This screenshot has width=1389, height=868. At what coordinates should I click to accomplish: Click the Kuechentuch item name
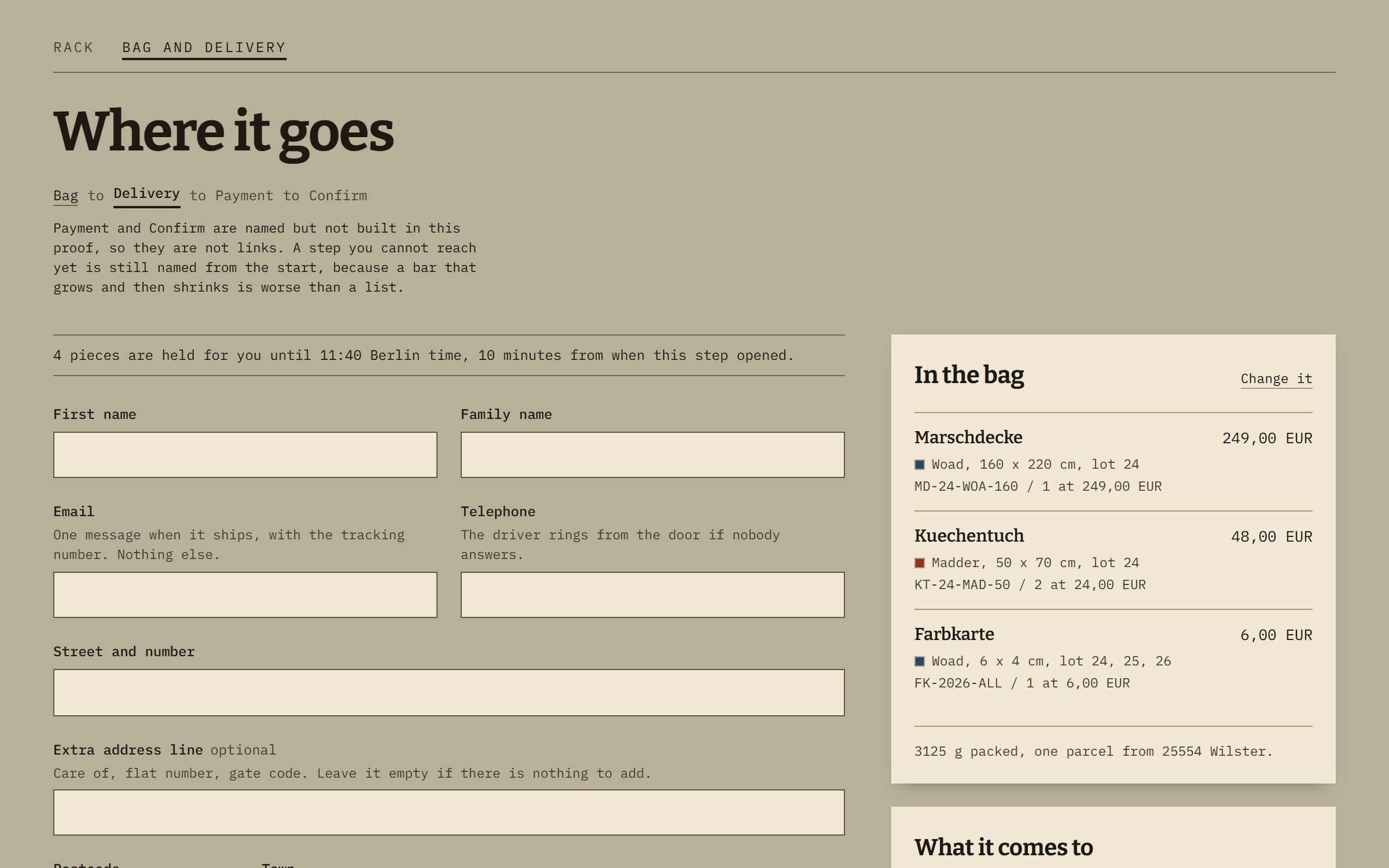pos(969,535)
